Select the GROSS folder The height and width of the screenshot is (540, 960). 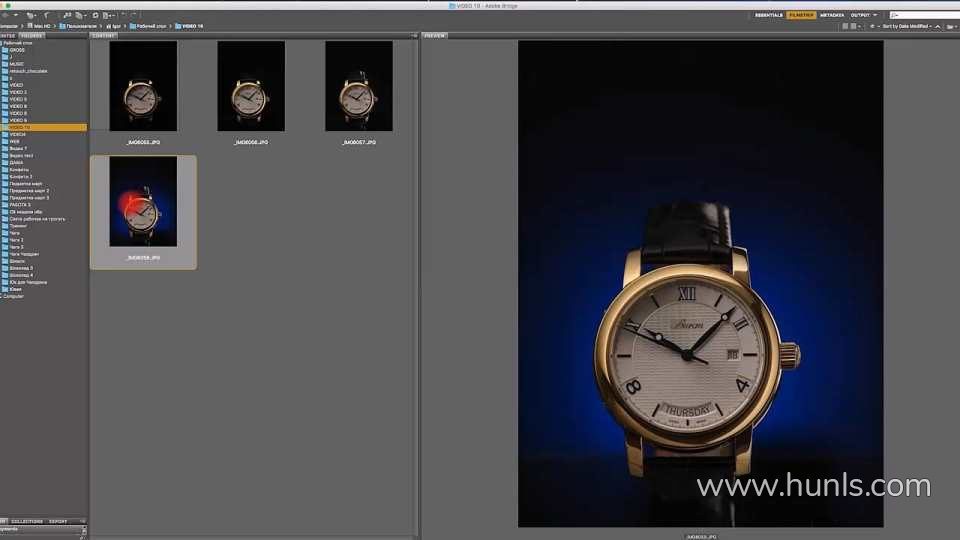[17, 50]
